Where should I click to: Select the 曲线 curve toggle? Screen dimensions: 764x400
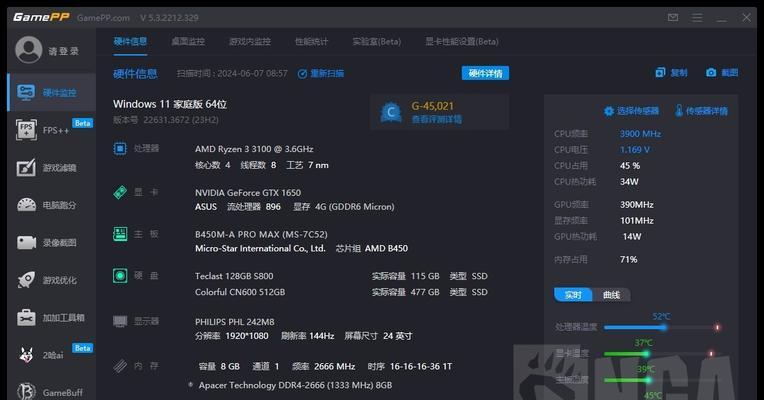611,295
